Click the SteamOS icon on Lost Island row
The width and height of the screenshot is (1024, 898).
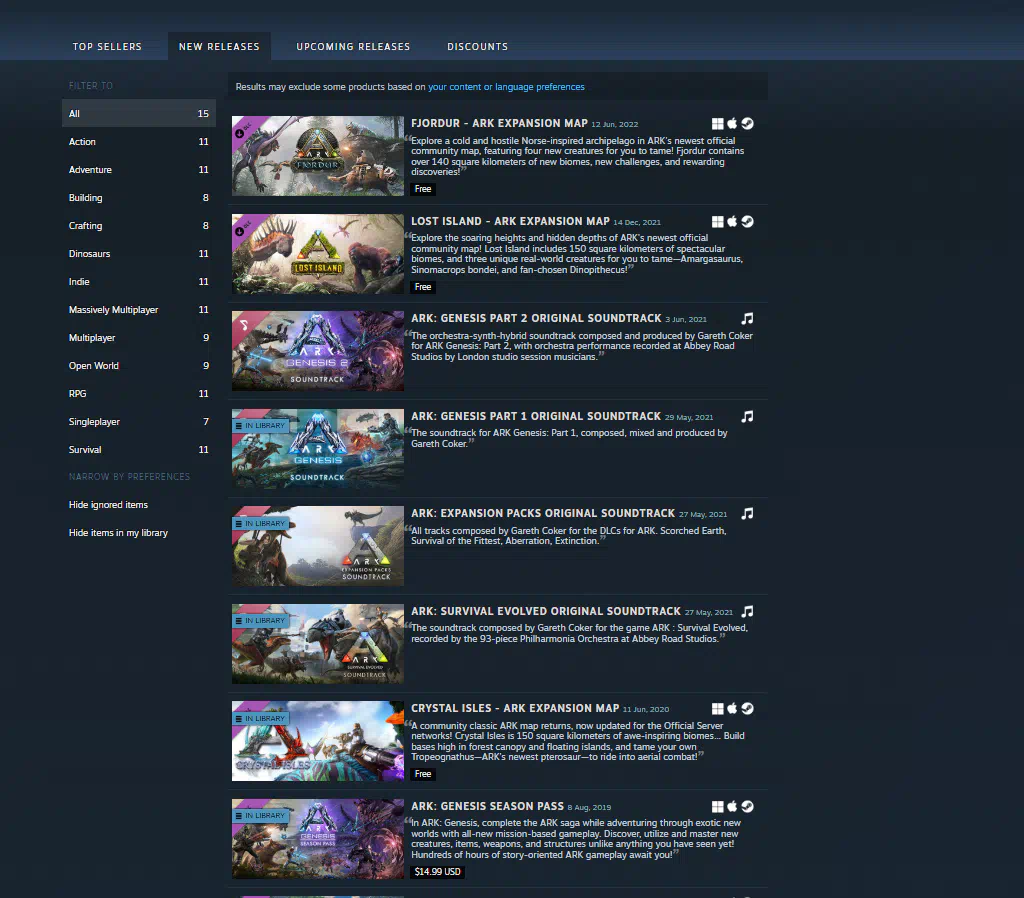click(748, 221)
